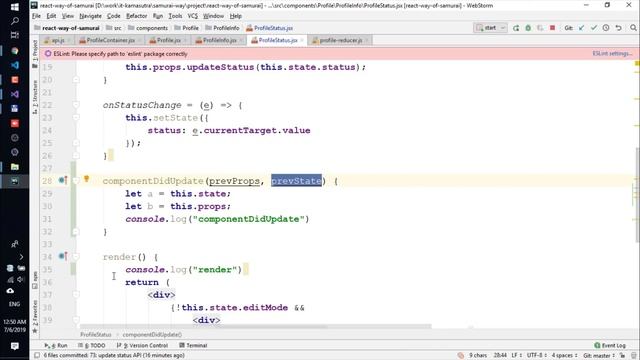Viewport: 640px width, 360px height.
Task: Switch to ProfileInfo.jsx editor tab
Action: coord(220,40)
